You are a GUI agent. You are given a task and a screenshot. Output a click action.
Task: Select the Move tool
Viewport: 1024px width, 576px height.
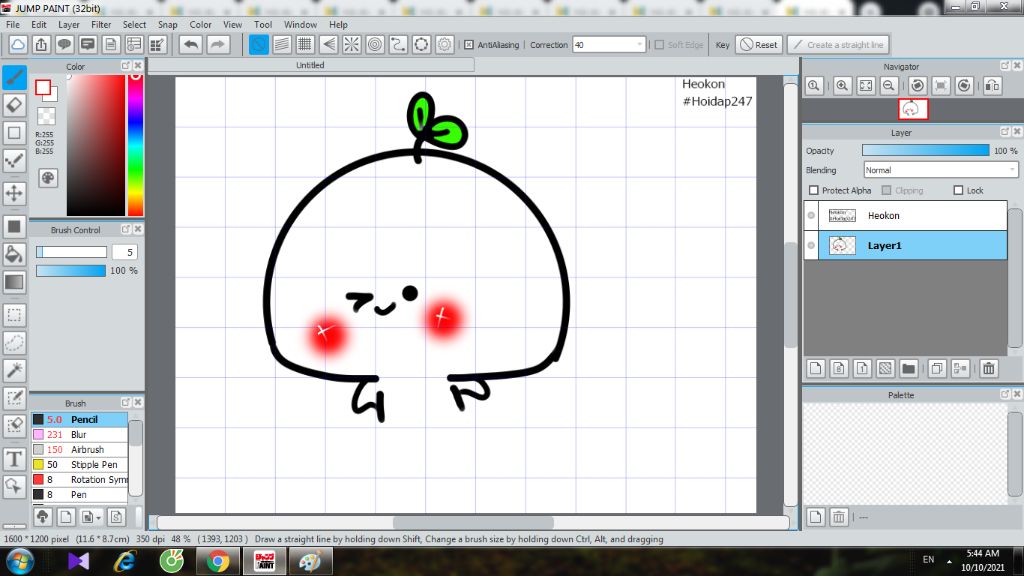pos(14,193)
